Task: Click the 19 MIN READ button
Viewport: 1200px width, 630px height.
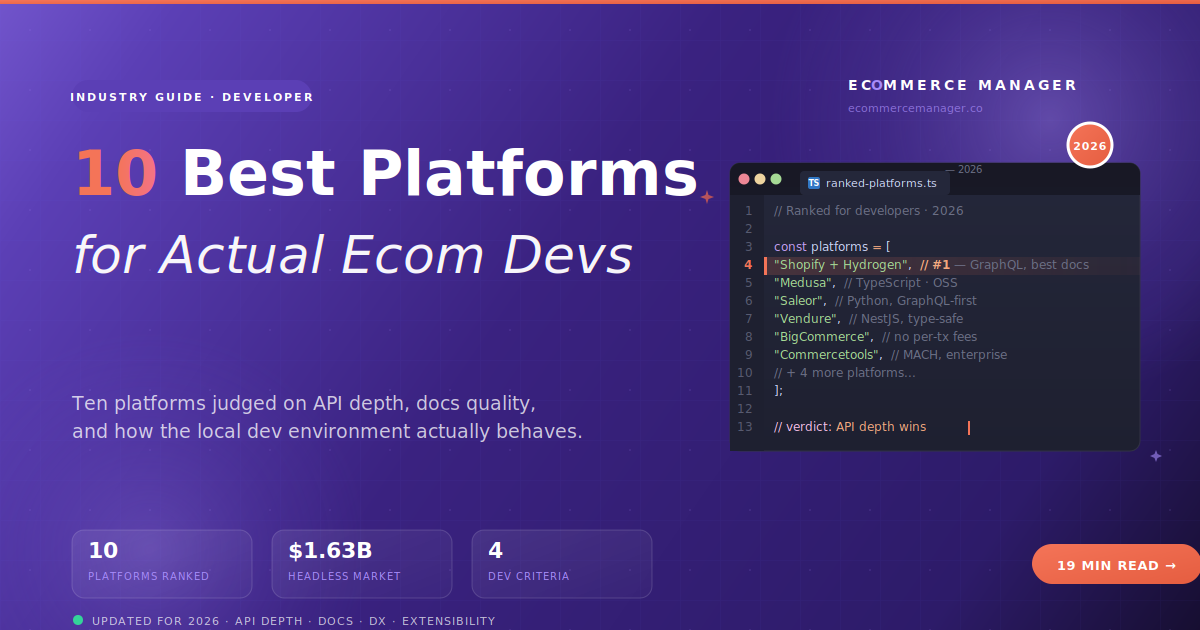Action: click(1116, 564)
